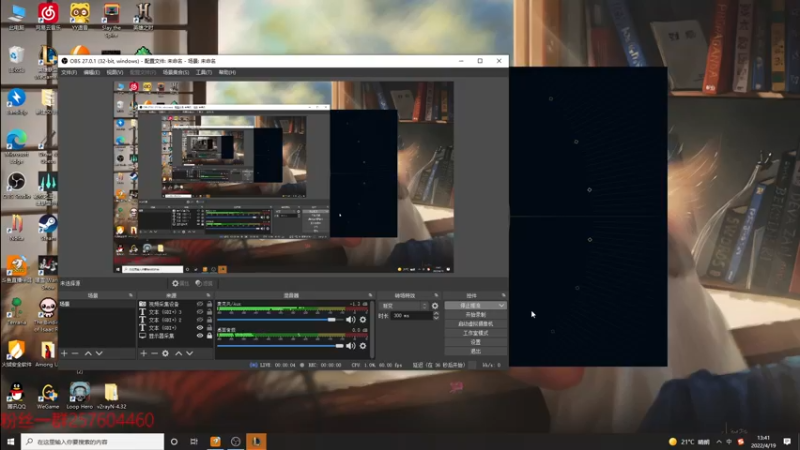Pop out the Sources dock
This screenshot has height=450, width=800.
tap(208, 295)
